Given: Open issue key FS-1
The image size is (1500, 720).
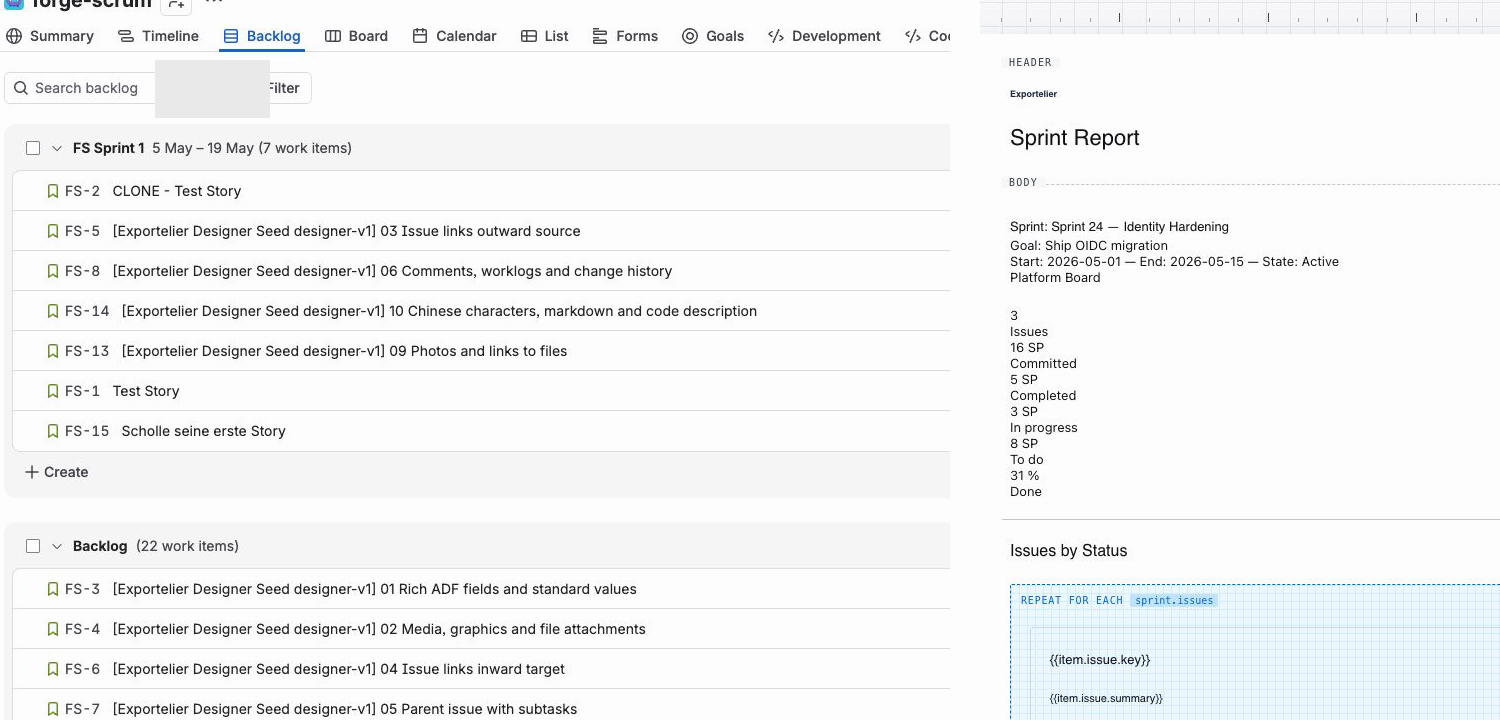Looking at the screenshot, I should pos(83,391).
